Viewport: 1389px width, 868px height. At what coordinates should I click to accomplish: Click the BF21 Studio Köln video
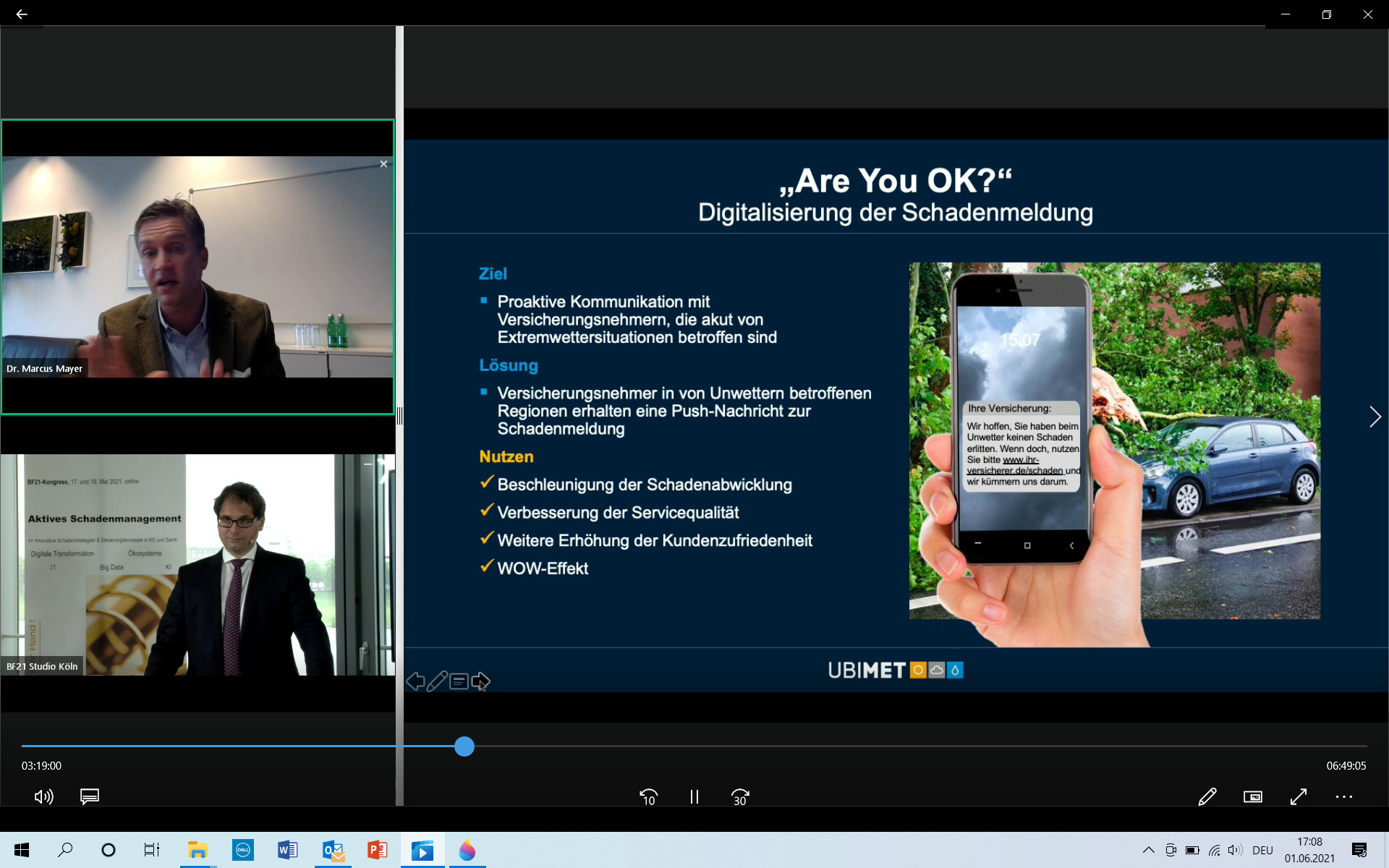point(197,564)
